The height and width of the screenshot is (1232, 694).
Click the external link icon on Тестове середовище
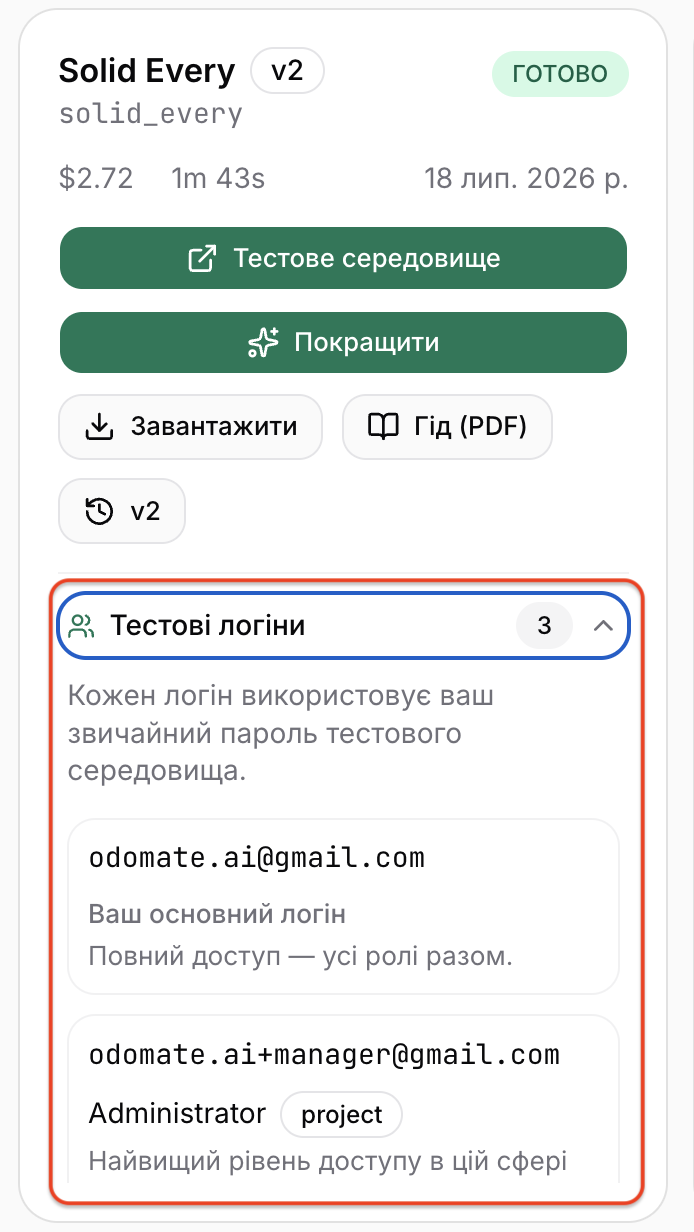(202, 259)
